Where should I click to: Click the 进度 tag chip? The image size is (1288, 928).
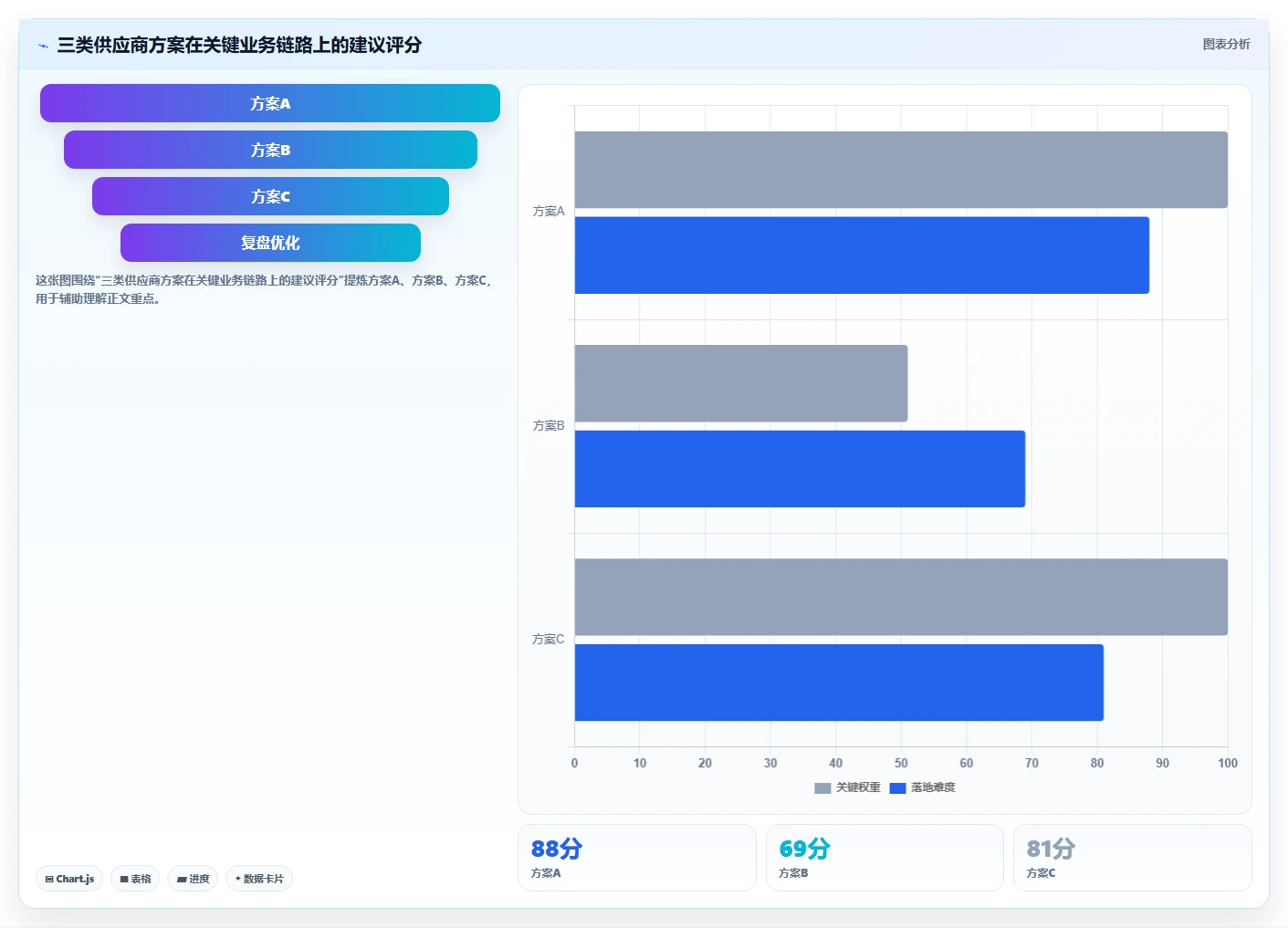point(193,879)
